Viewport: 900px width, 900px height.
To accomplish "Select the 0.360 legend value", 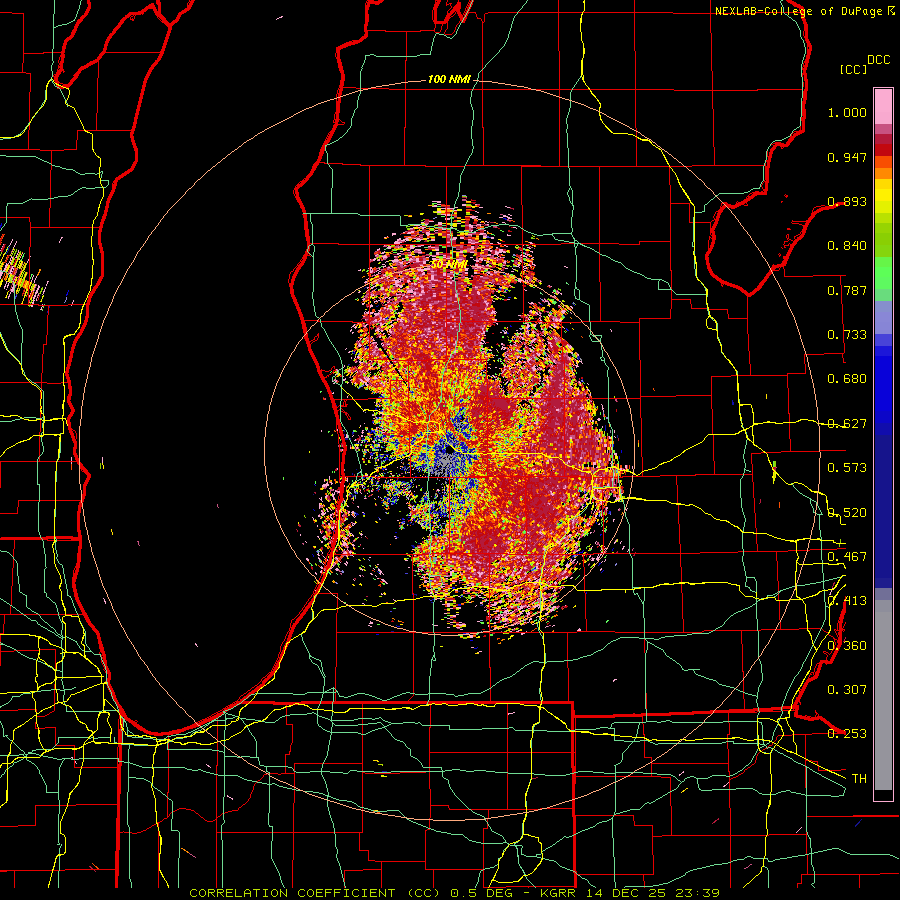I will 847,646.
